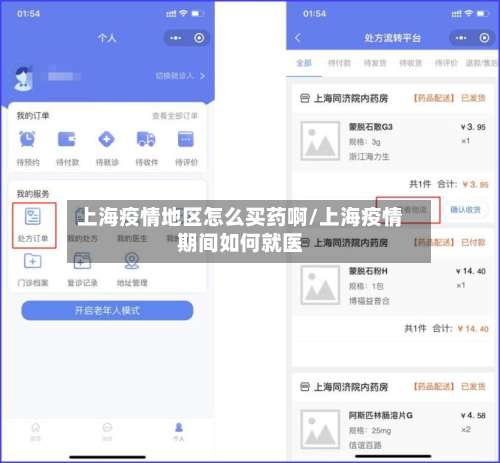The width and height of the screenshot is (500, 463).
Task: Open 蒙脱石粉H product thumbnail
Action: point(320,285)
